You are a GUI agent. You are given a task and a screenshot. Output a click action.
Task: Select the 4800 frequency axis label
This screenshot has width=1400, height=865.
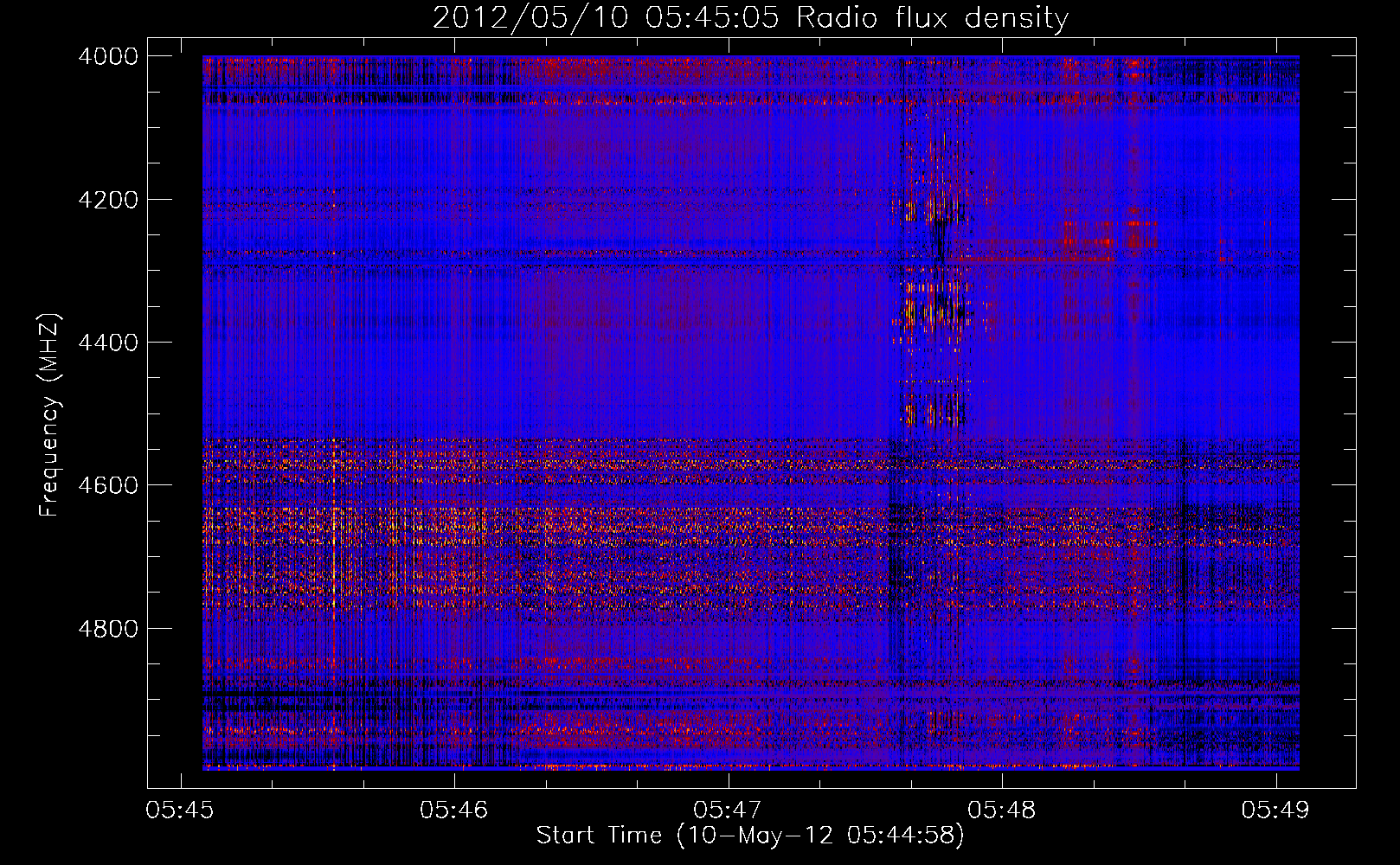click(x=108, y=628)
